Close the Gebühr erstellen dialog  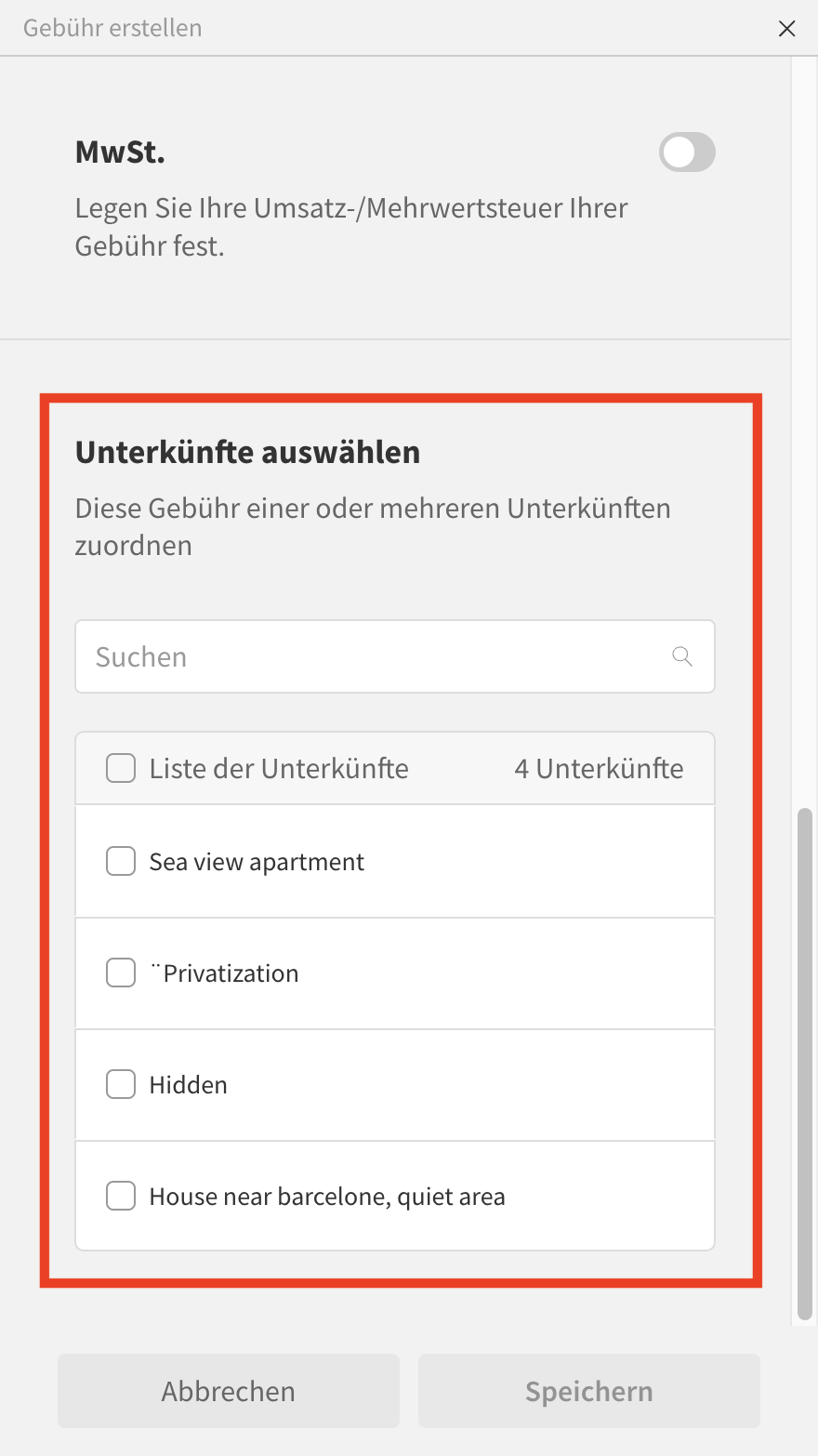pos(786,29)
